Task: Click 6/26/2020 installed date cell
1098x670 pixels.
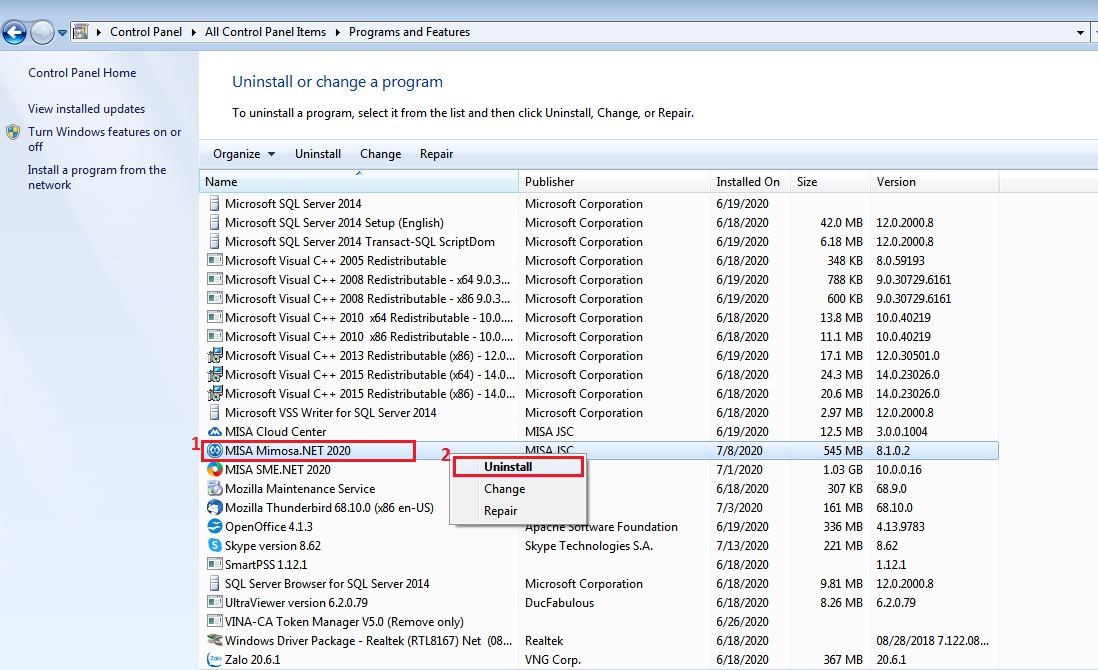Action: point(742,622)
